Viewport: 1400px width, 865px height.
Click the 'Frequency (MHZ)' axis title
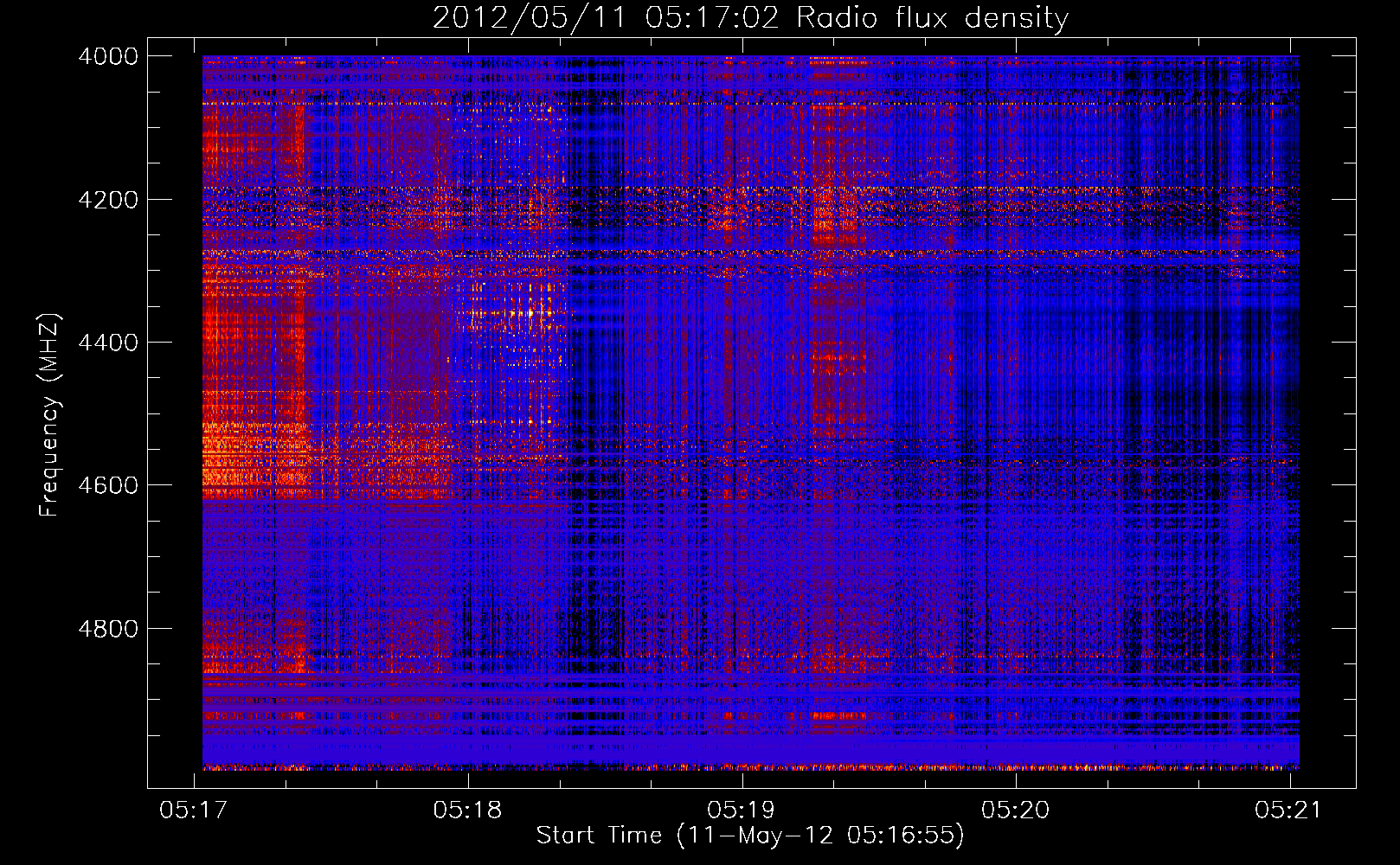tap(50, 415)
